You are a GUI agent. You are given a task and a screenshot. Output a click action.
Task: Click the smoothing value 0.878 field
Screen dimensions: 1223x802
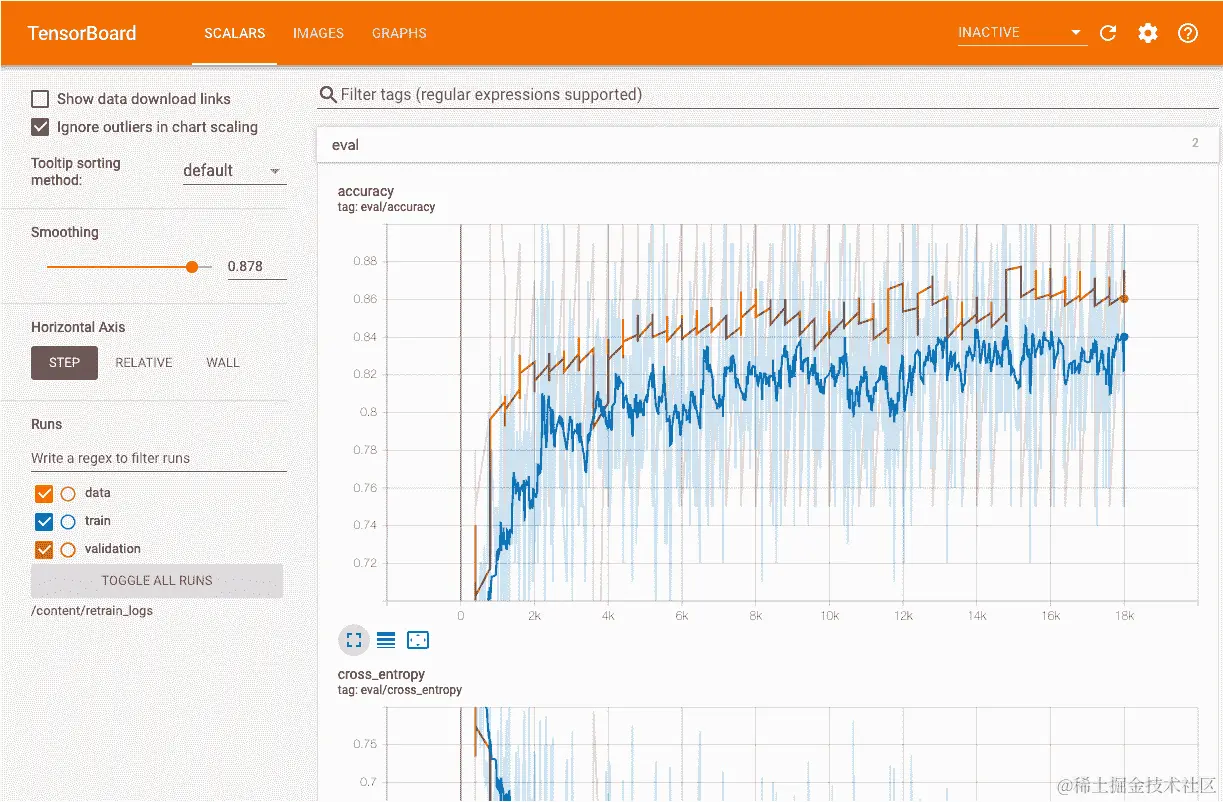pyautogui.click(x=257, y=267)
